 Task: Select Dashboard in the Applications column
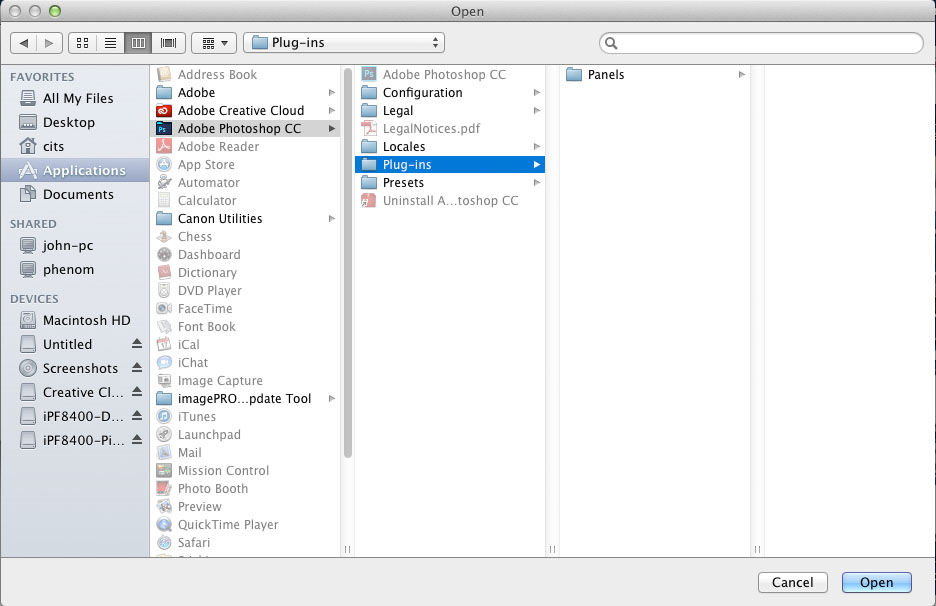point(207,254)
